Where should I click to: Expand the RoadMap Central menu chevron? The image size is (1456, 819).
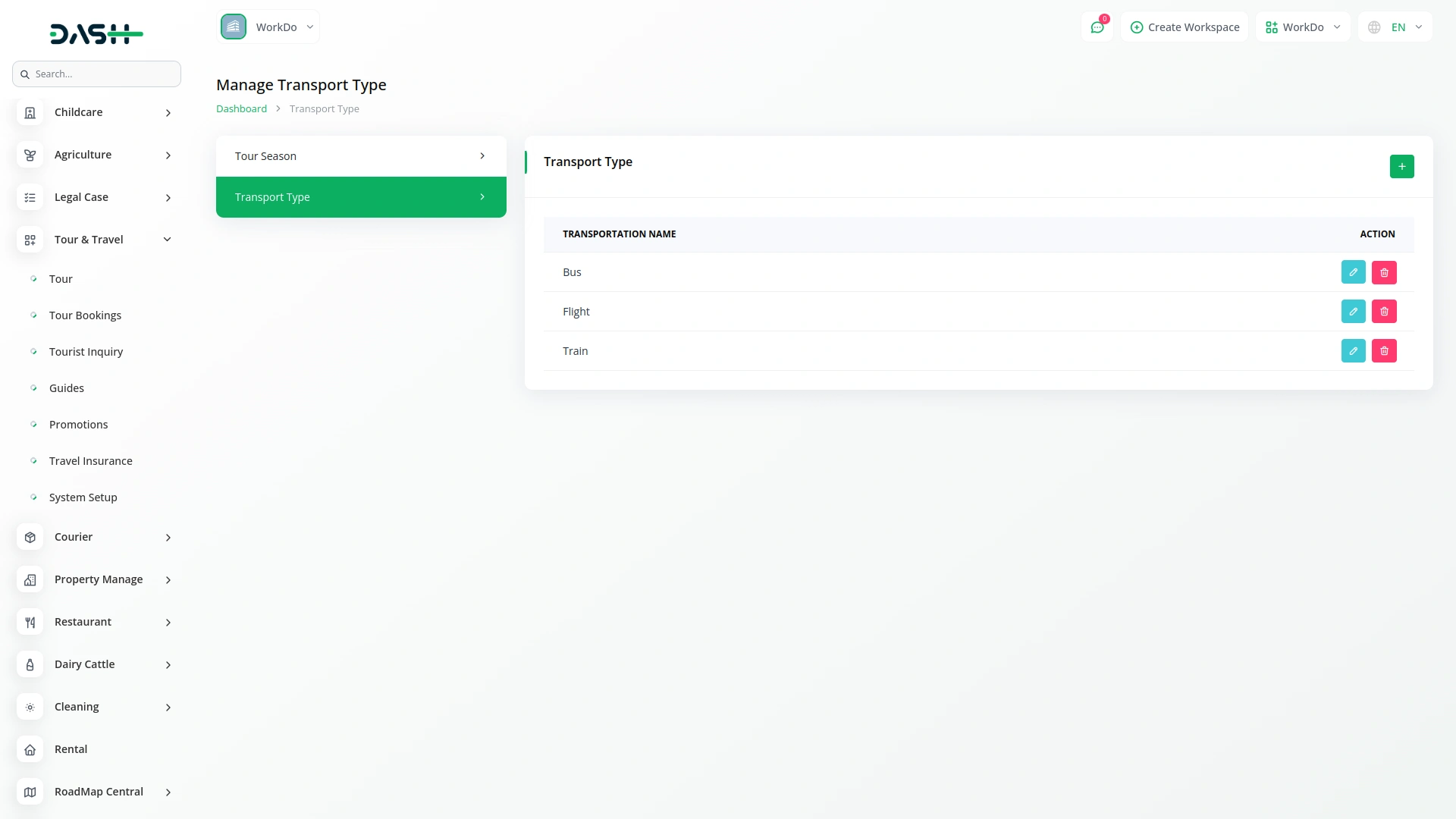coord(168,792)
